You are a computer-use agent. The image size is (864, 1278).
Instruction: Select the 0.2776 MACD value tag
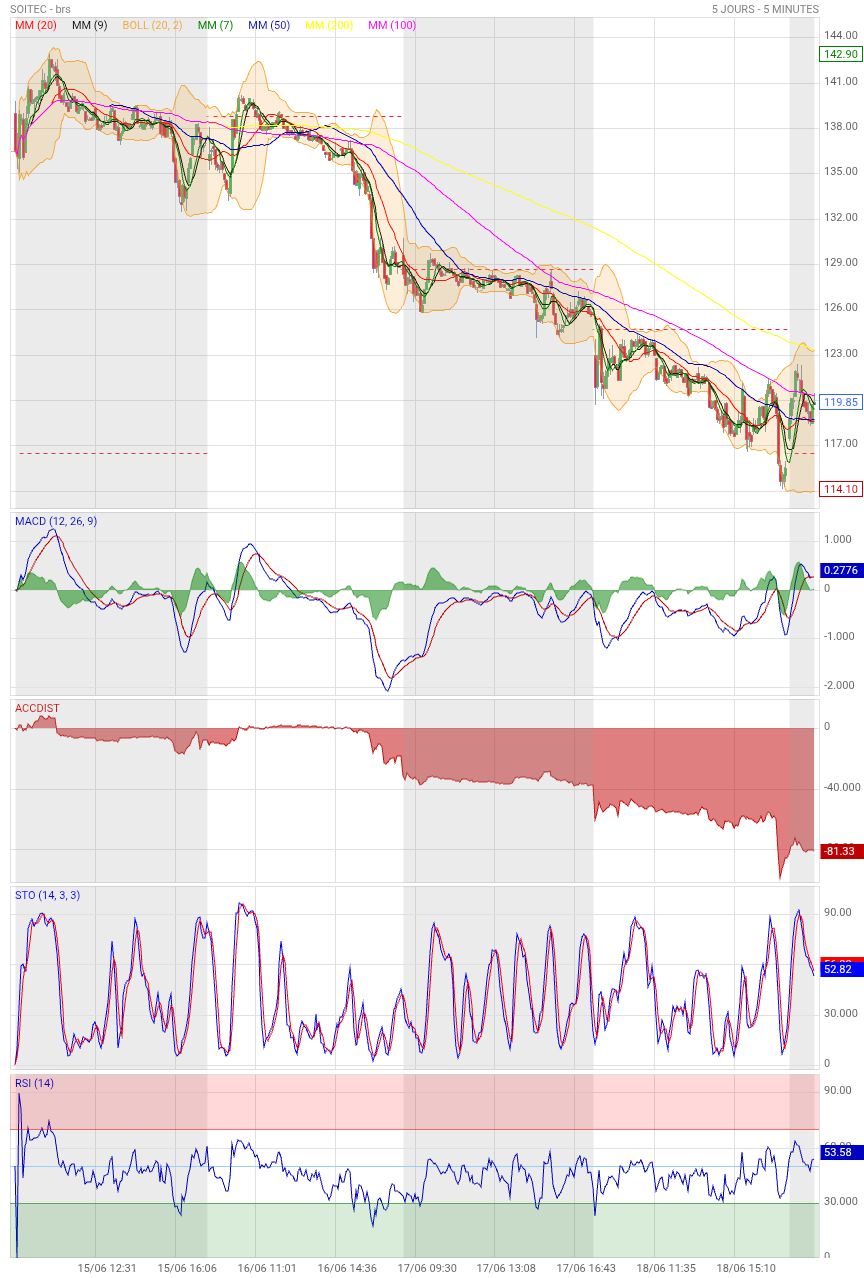[840, 570]
